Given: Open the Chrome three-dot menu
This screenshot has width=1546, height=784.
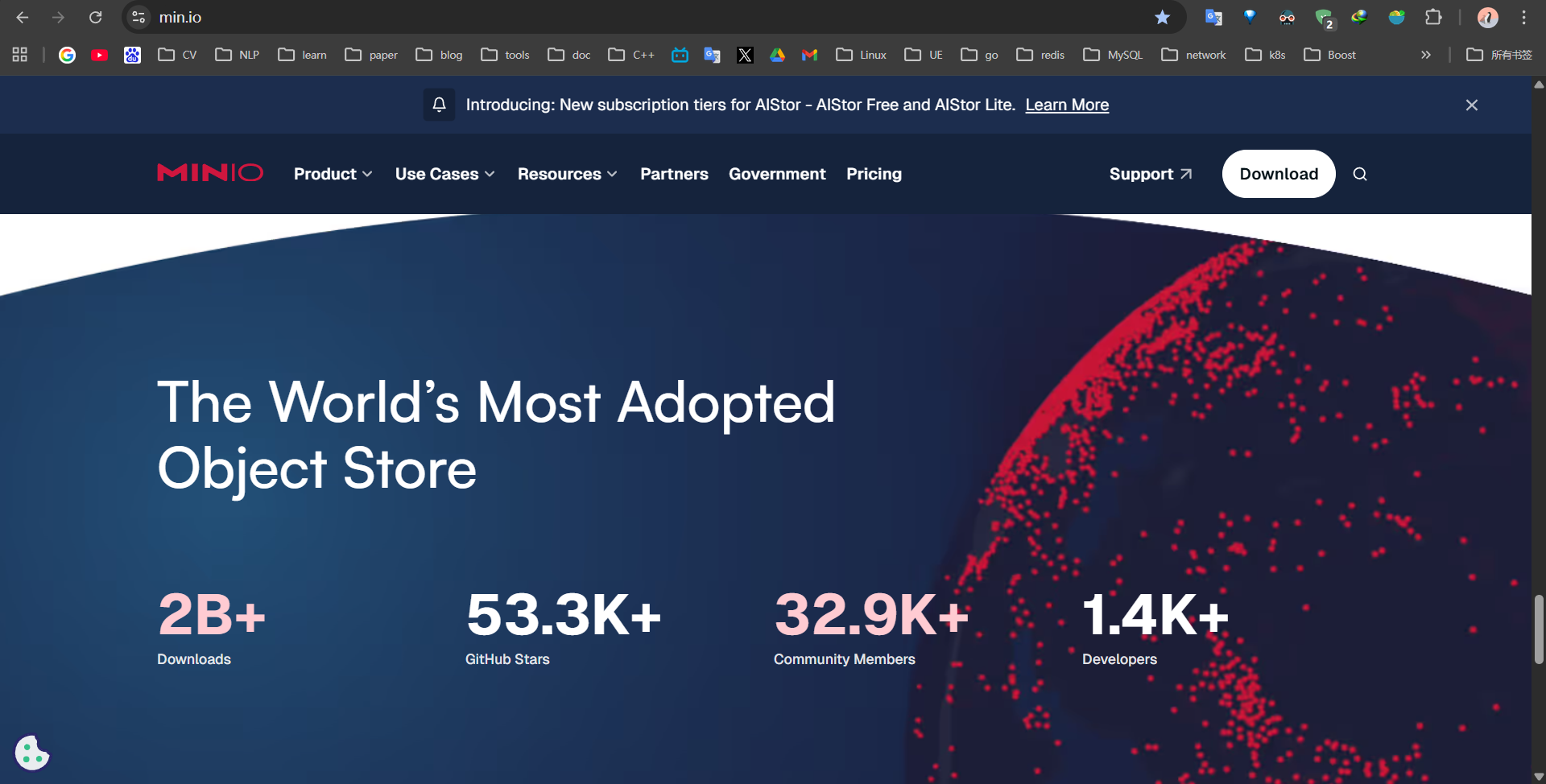Looking at the screenshot, I should pyautogui.click(x=1523, y=17).
